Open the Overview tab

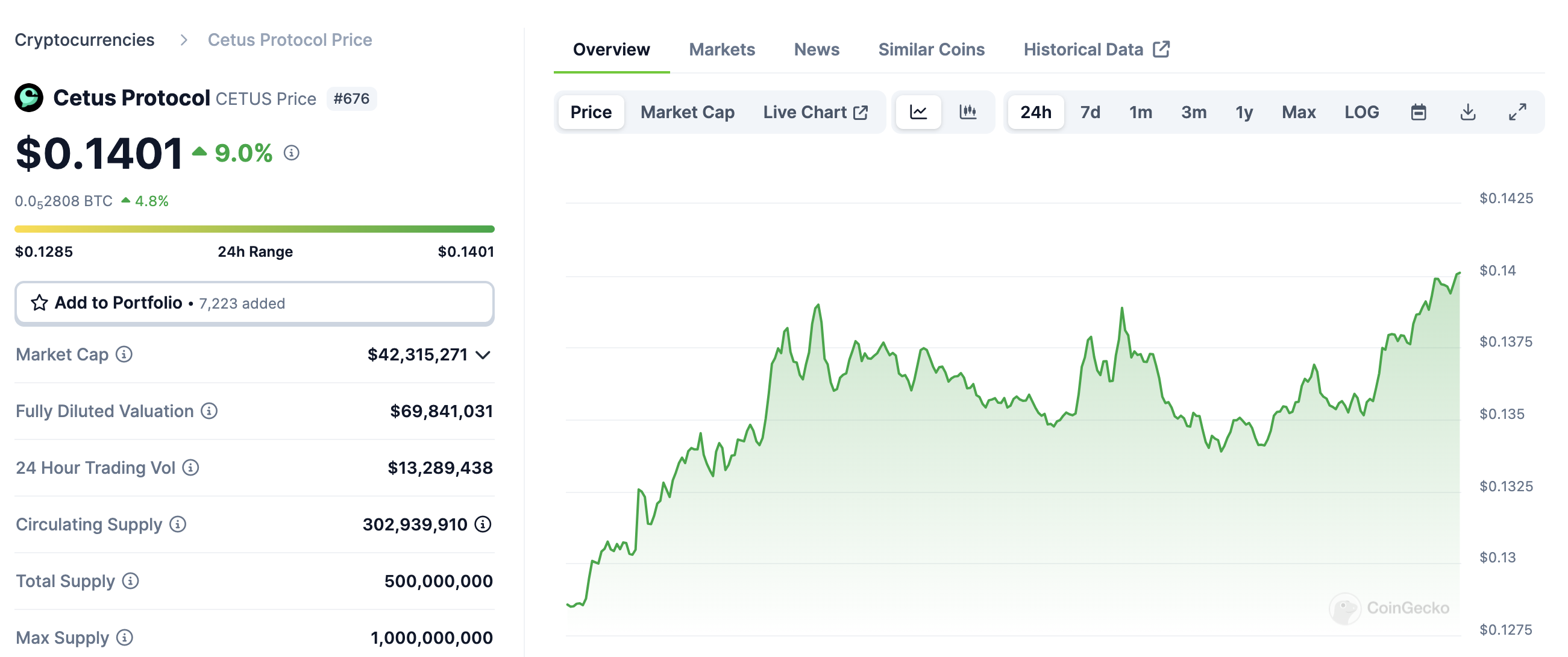611,49
